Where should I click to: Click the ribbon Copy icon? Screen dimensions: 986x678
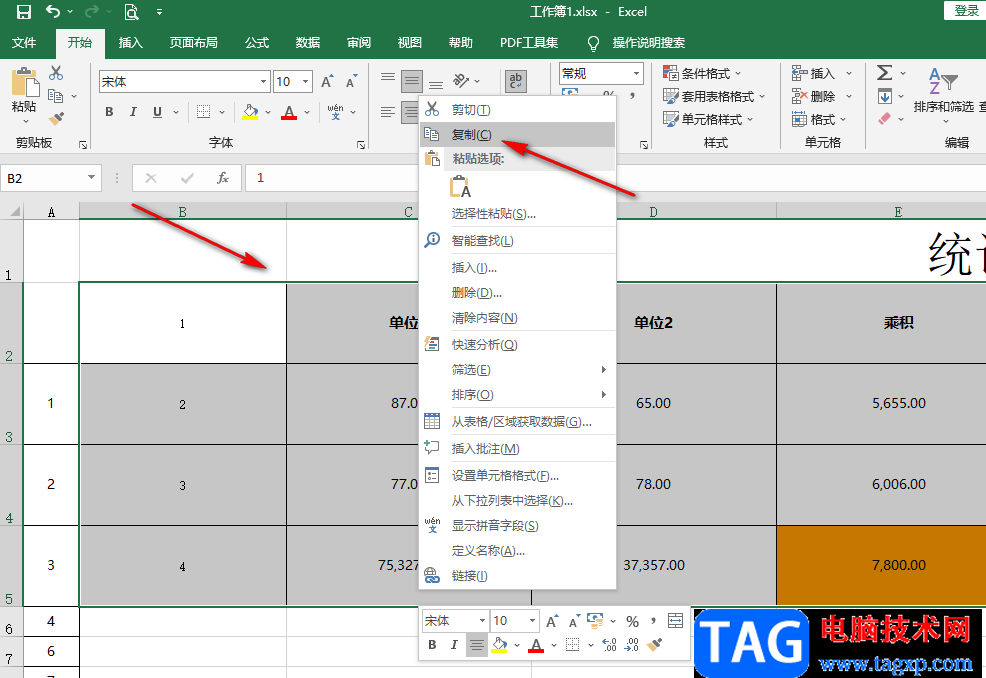tap(56, 96)
